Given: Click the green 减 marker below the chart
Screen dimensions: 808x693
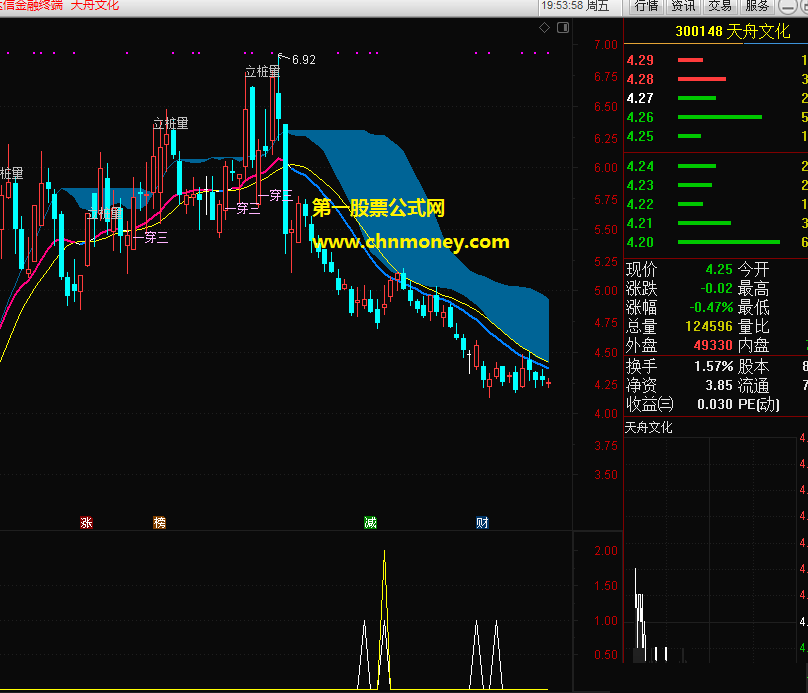Looking at the screenshot, I should tap(371, 522).
